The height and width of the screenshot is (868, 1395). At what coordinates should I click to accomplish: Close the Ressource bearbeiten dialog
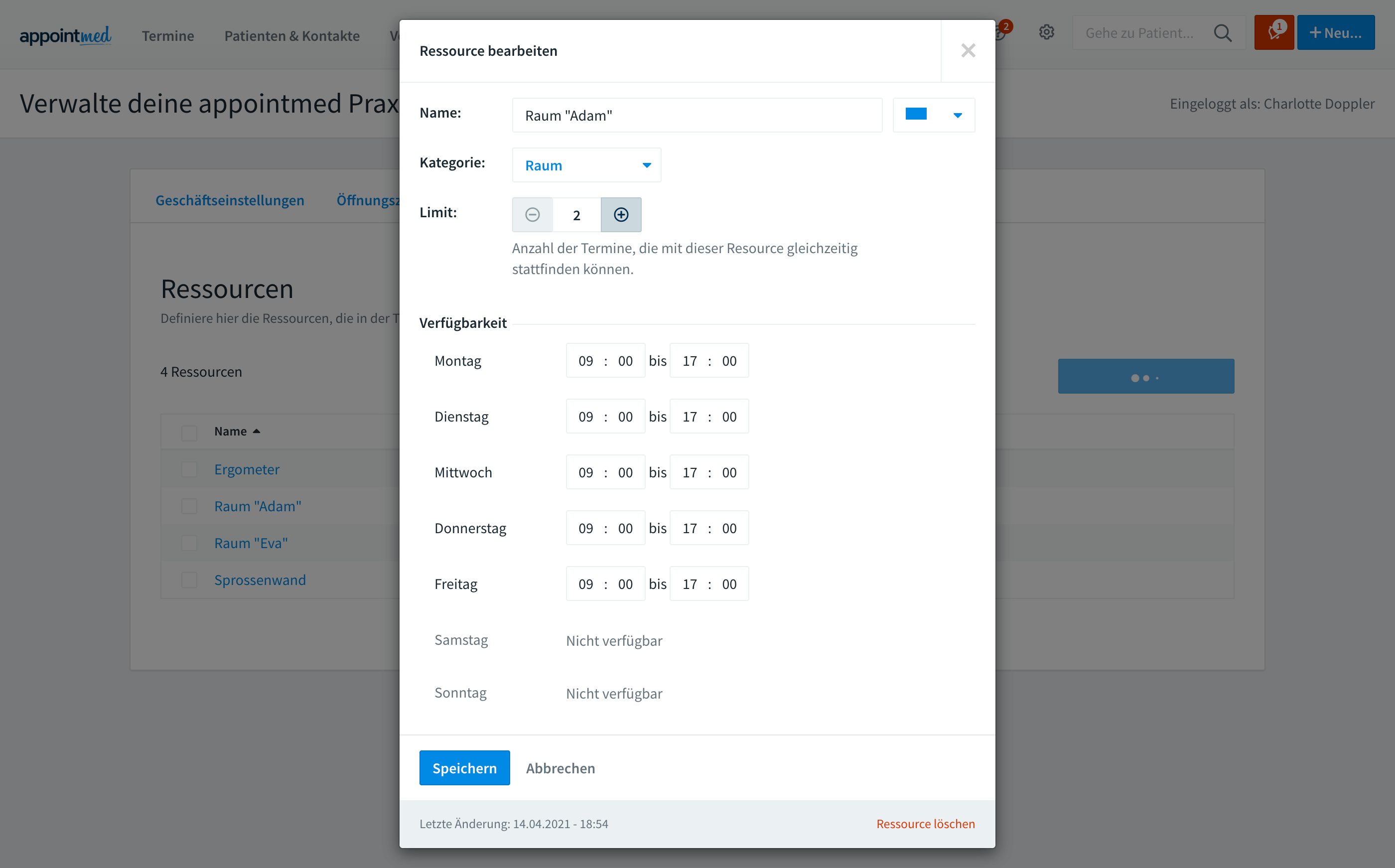[968, 50]
